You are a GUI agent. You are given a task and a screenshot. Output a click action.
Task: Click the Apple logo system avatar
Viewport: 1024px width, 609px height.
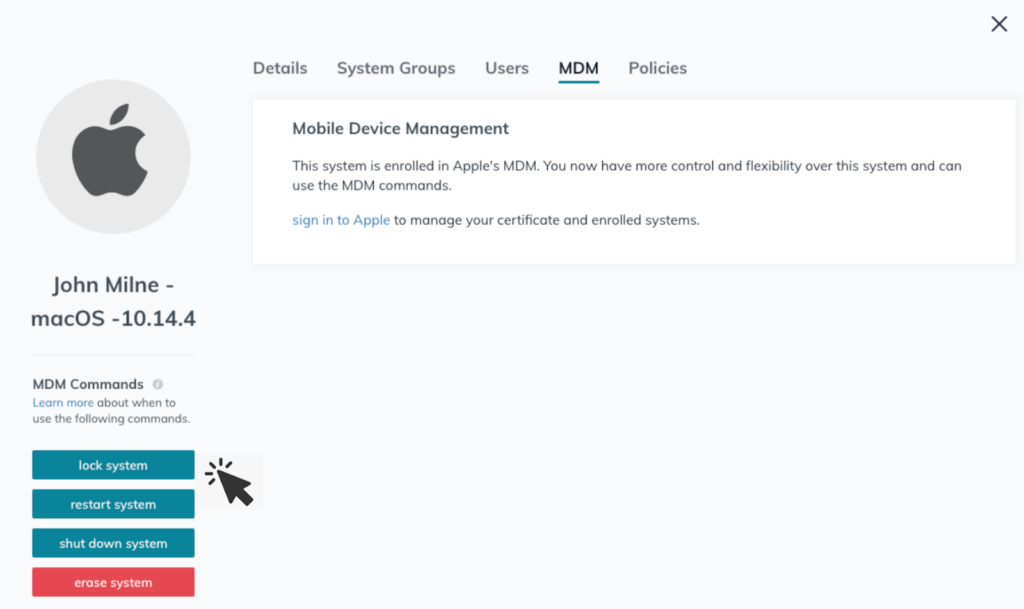click(x=113, y=157)
